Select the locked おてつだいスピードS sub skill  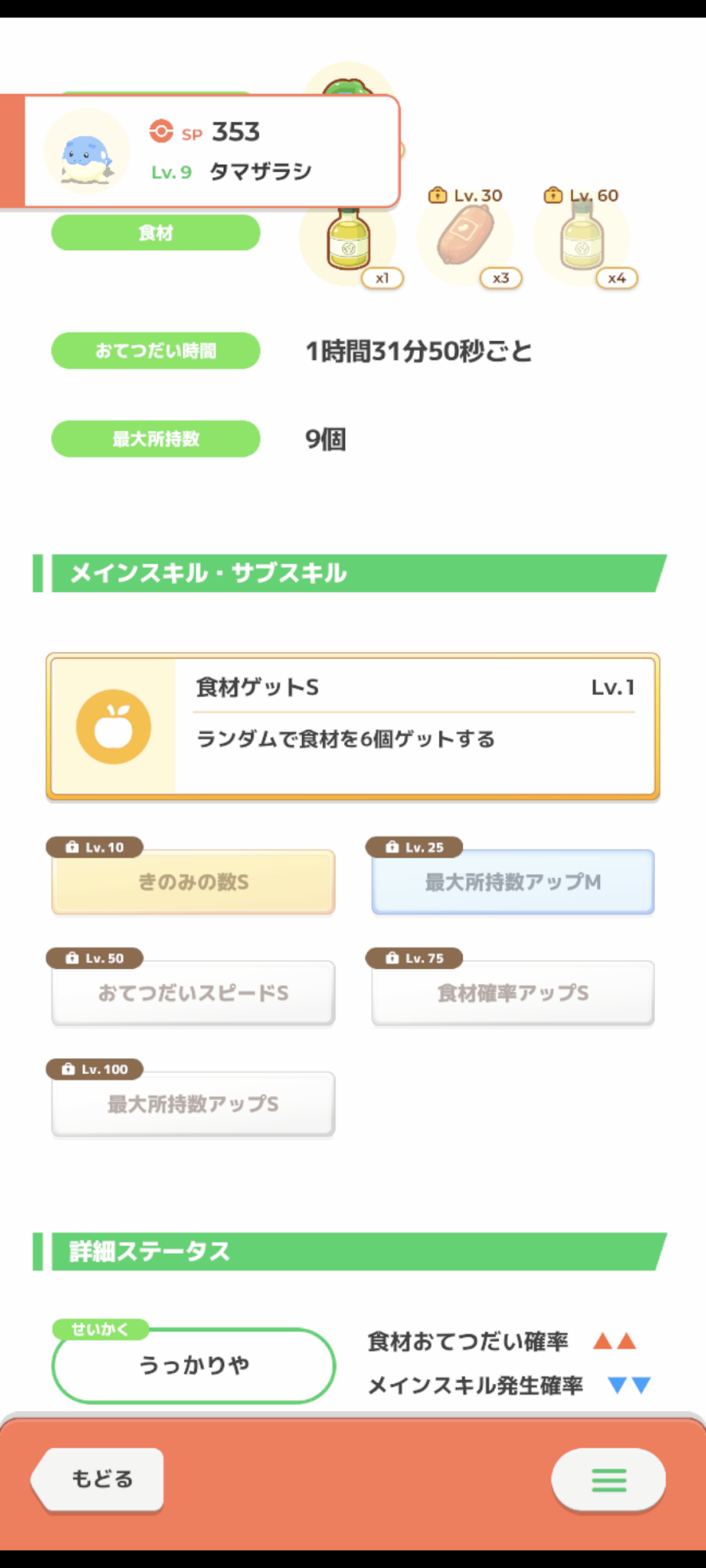point(193,993)
